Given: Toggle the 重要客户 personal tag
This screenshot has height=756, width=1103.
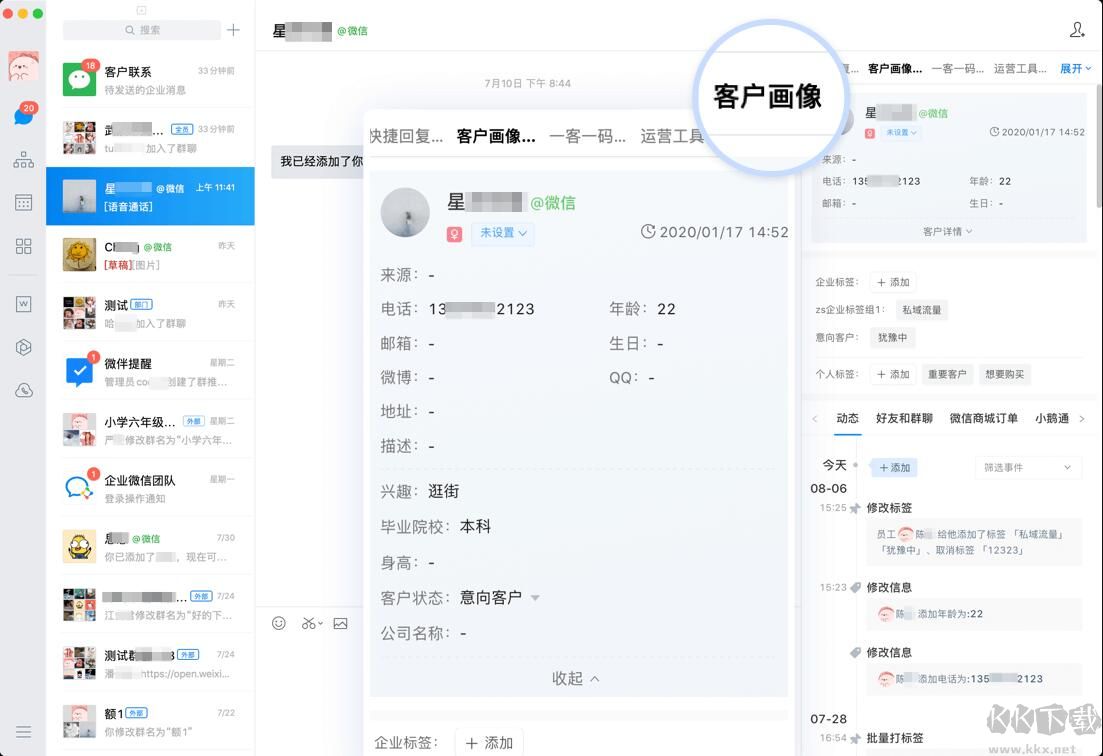Looking at the screenshot, I should pyautogui.click(x=946, y=373).
